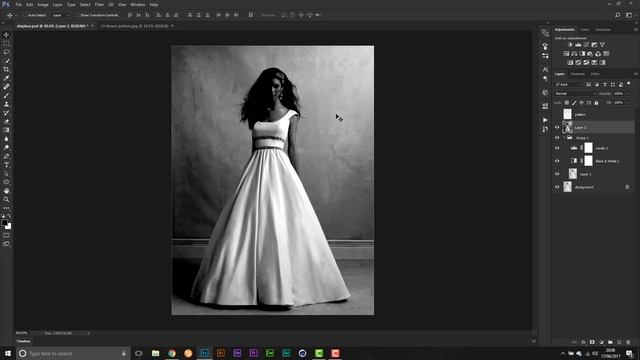
Task: Select the Path Selection tool
Action: click(x=6, y=173)
